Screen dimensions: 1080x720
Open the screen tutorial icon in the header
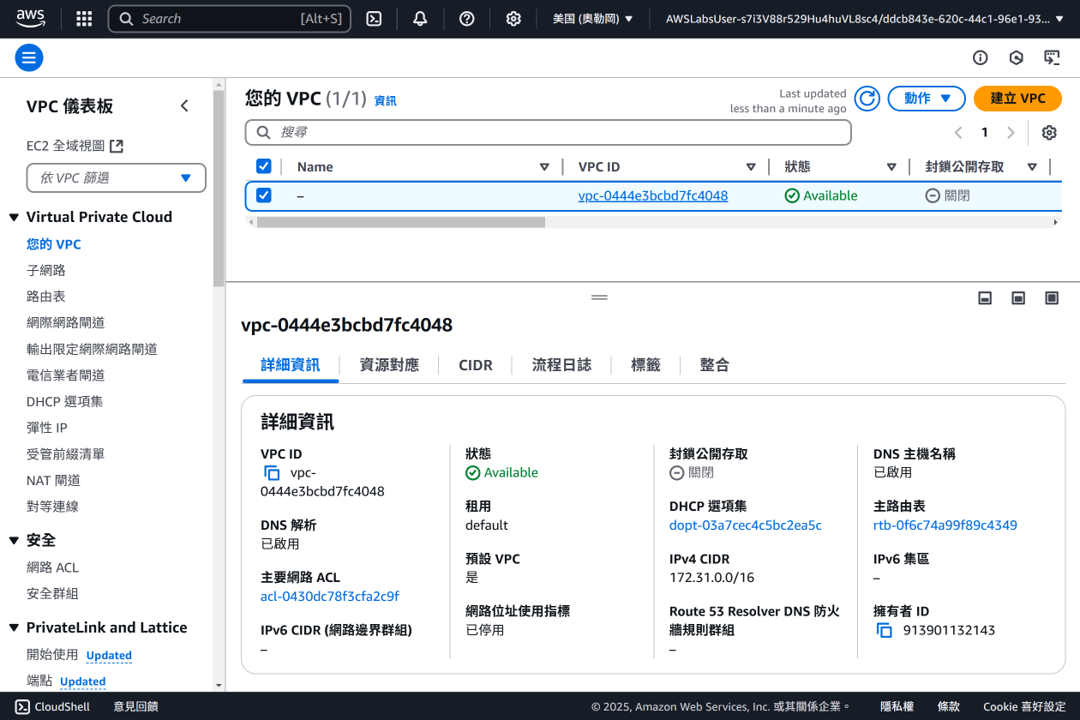pyautogui.click(x=1052, y=58)
